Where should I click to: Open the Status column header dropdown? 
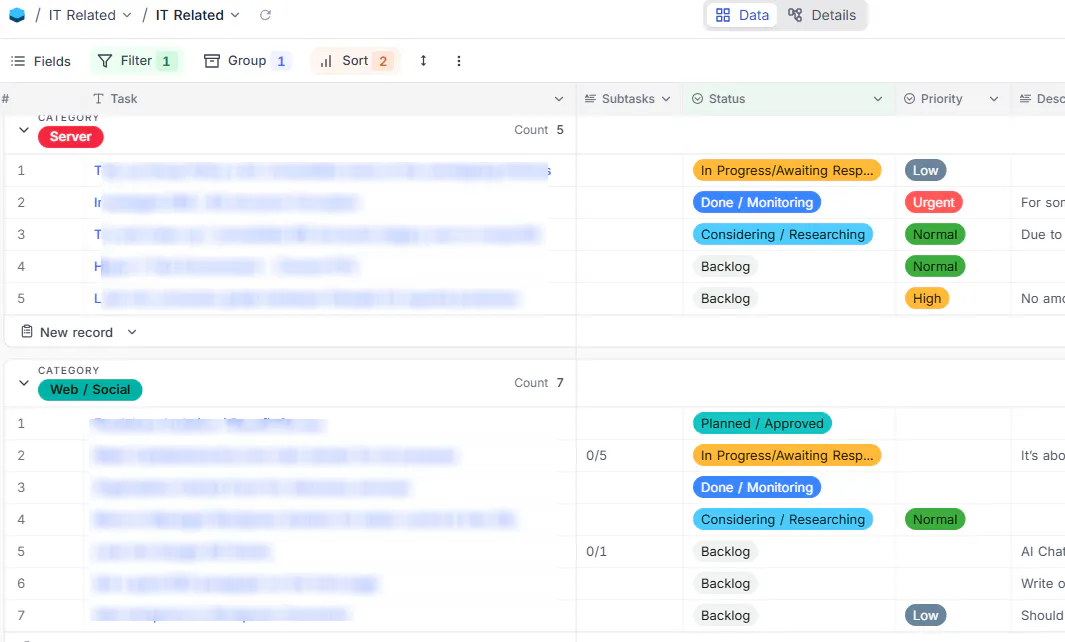tap(878, 99)
